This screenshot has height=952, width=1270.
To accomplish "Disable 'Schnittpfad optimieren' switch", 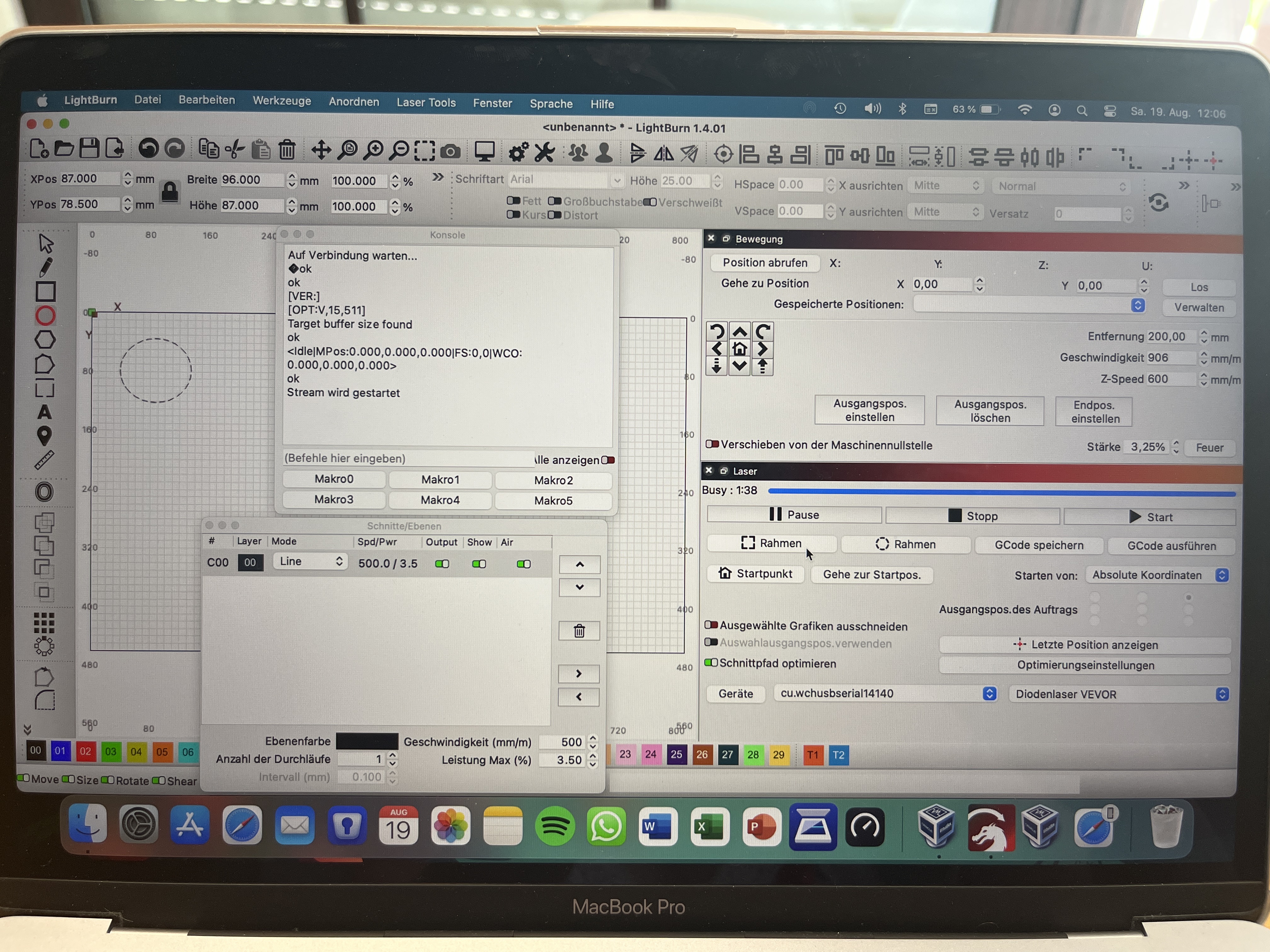I will tap(711, 663).
